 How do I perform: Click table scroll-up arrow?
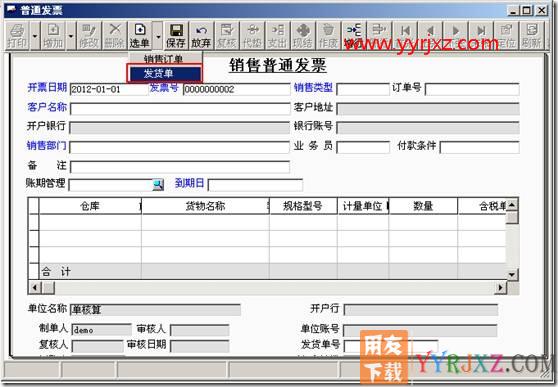pos(512,205)
